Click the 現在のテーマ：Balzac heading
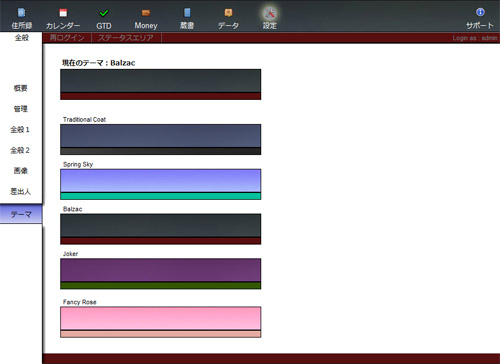Screen dimensions: 500x364 point(99,63)
